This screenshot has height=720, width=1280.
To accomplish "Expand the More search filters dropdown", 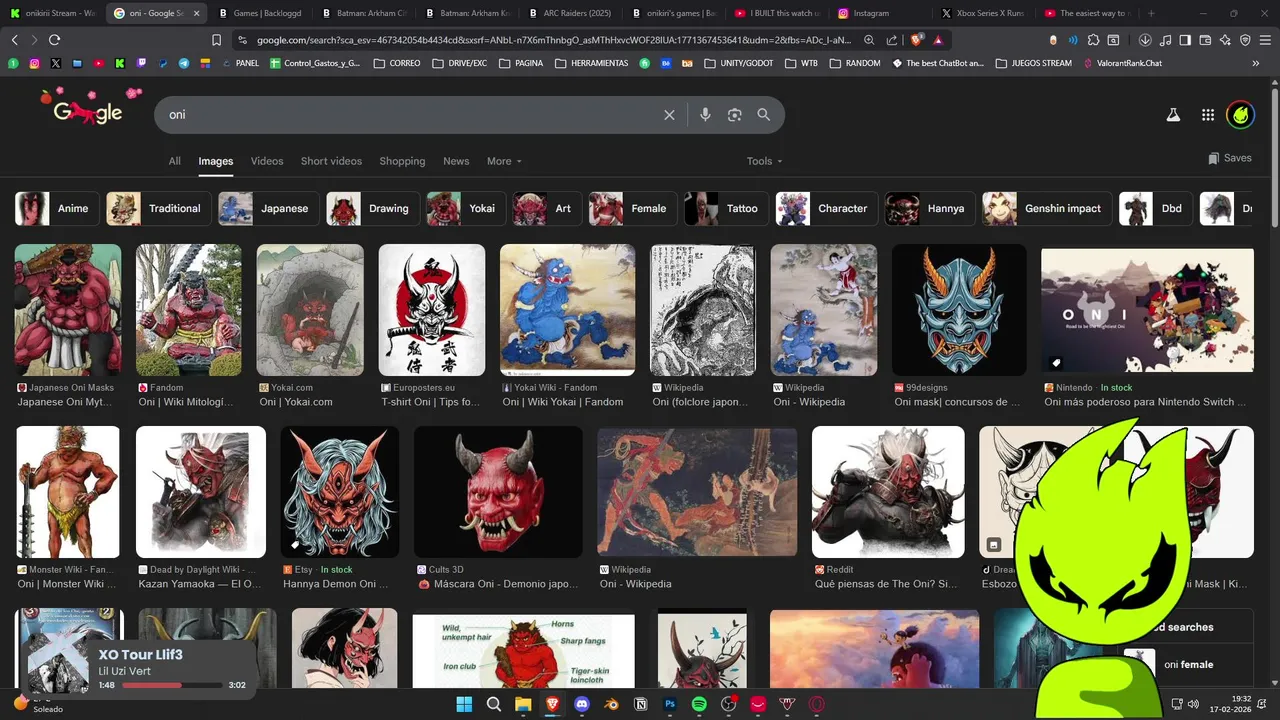I will (x=504, y=161).
